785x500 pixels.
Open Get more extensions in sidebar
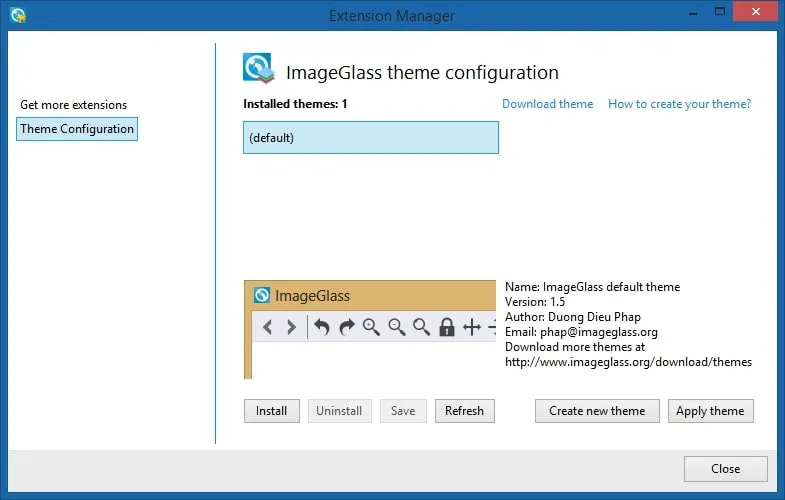pyautogui.click(x=74, y=105)
